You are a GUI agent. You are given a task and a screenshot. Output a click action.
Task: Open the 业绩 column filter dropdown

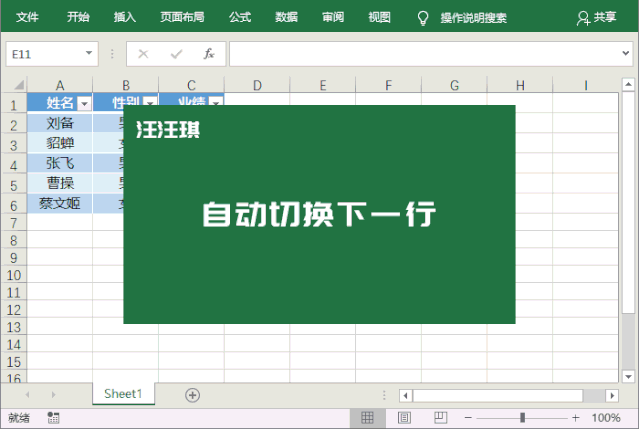[216, 102]
